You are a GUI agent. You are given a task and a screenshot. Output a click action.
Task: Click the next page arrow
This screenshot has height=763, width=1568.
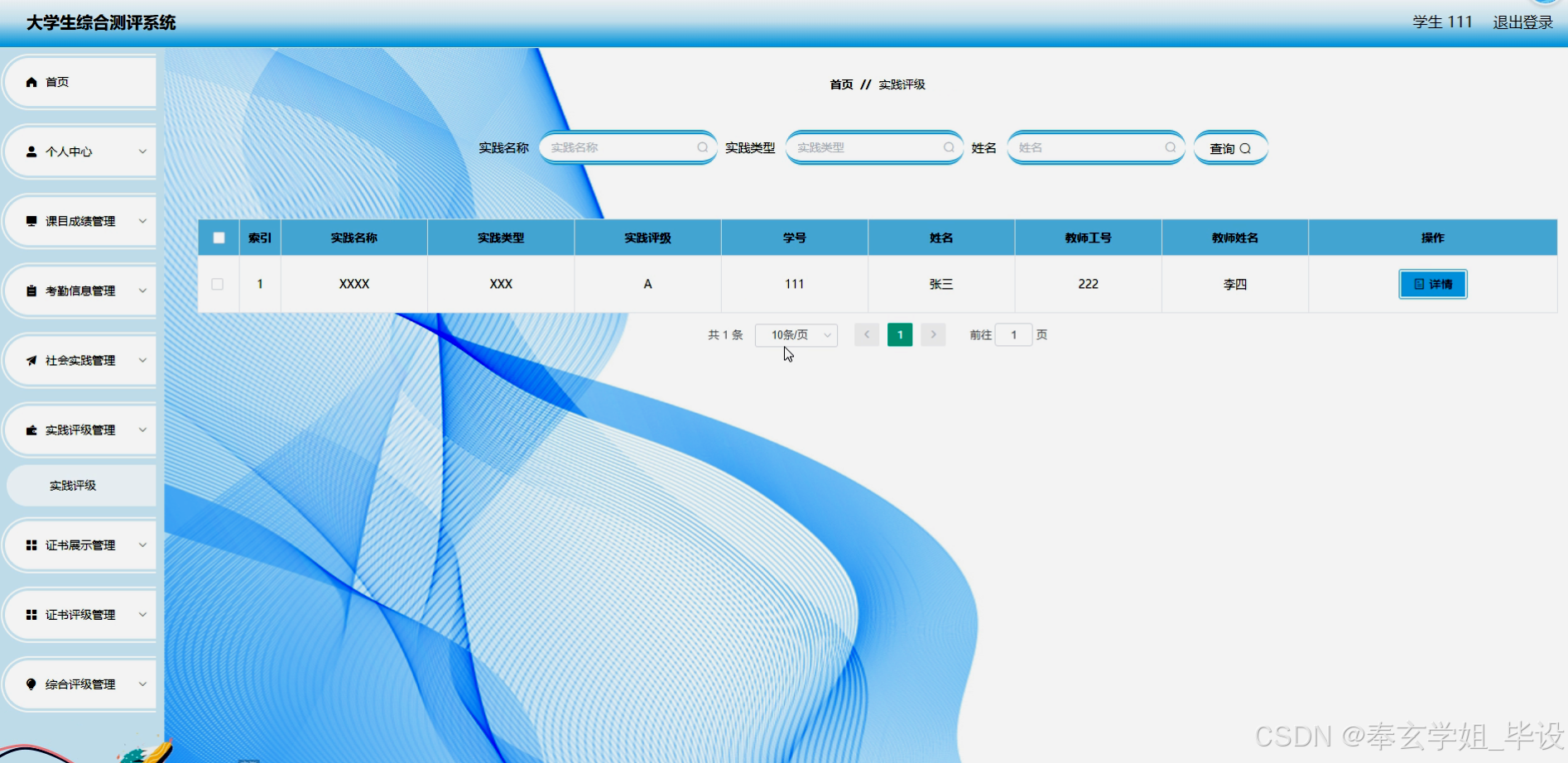point(933,334)
